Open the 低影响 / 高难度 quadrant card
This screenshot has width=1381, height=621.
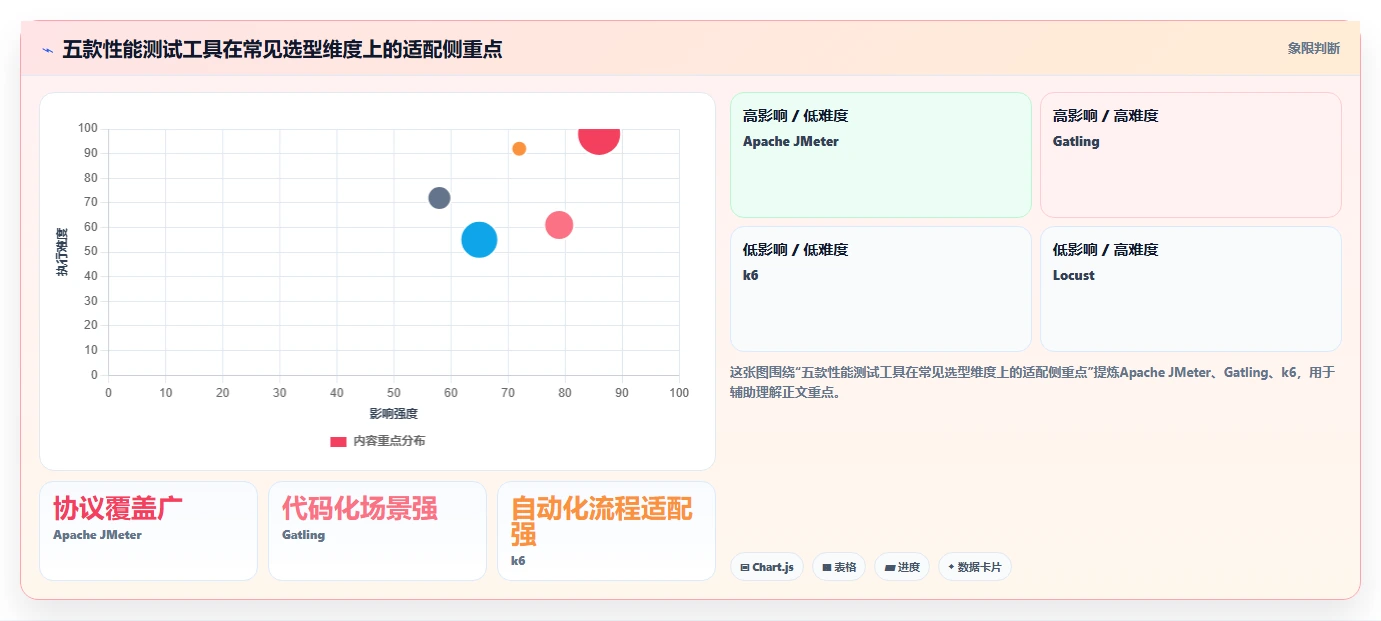point(1190,289)
